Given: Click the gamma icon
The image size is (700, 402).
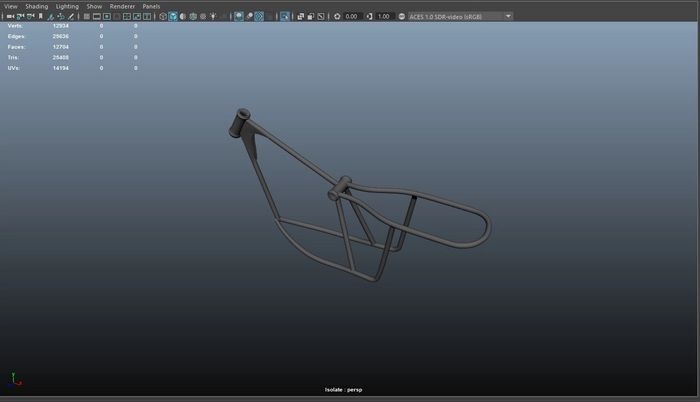Looking at the screenshot, I should coord(370,17).
